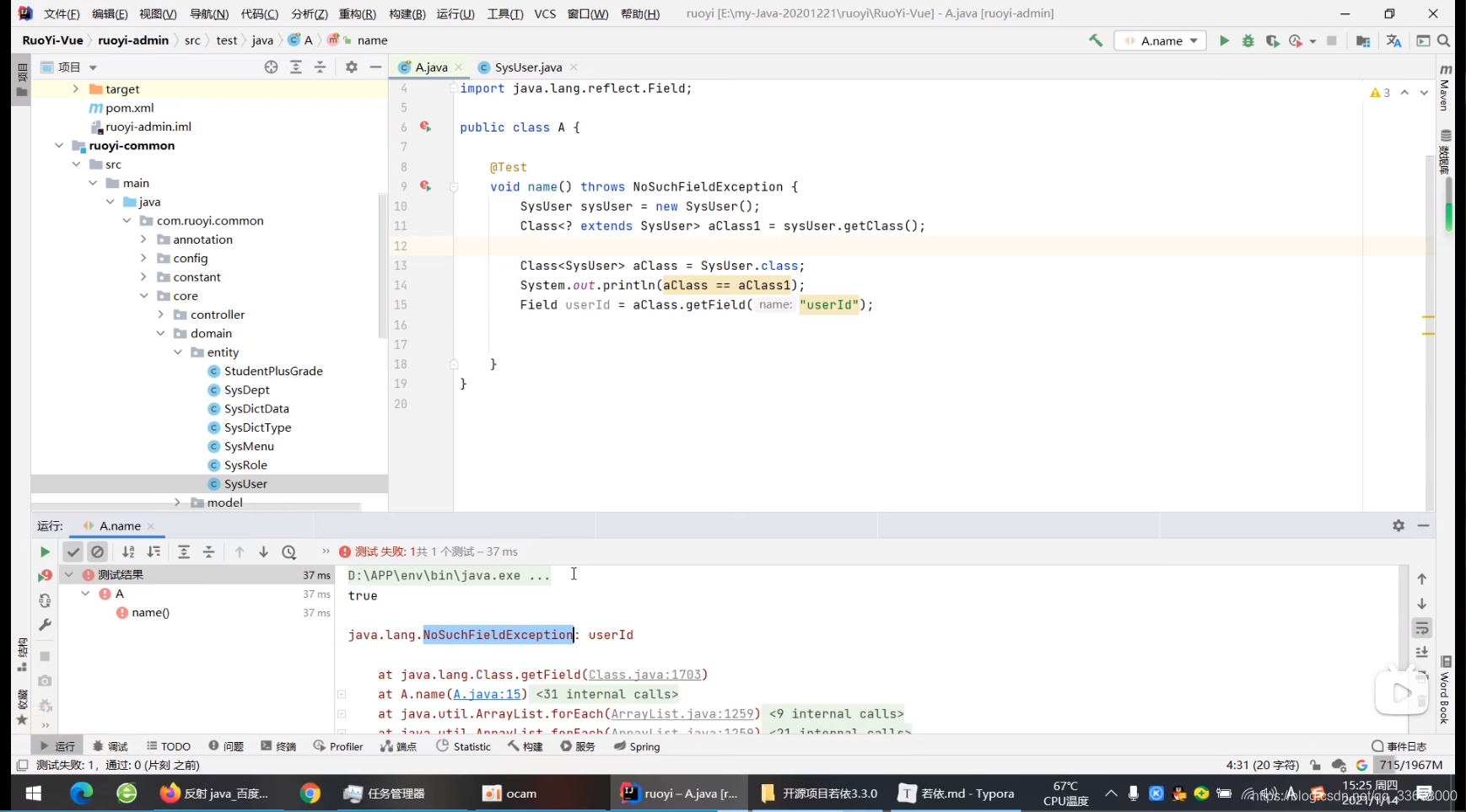Go to next failed test arrow
This screenshot has width=1466, height=812.
coord(263,551)
